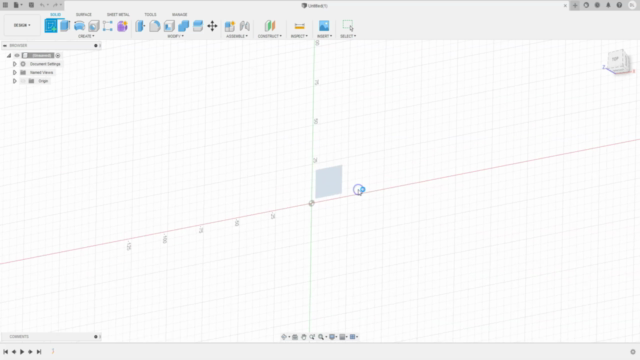Screen dimensions: 640x360
Task: Select the Create Sketch tool
Action: click(x=51, y=26)
